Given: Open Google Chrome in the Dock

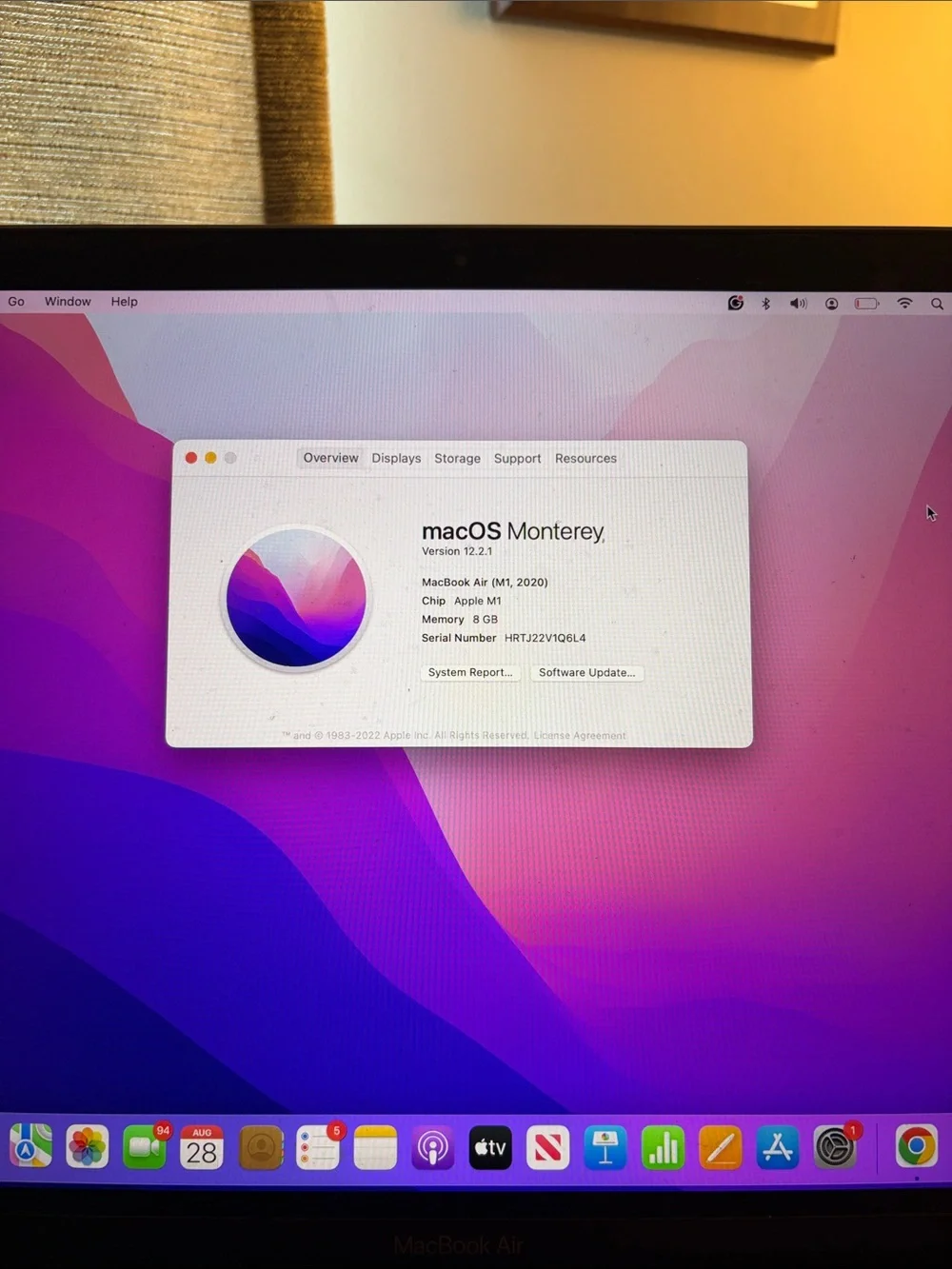Looking at the screenshot, I should coord(917,1146).
